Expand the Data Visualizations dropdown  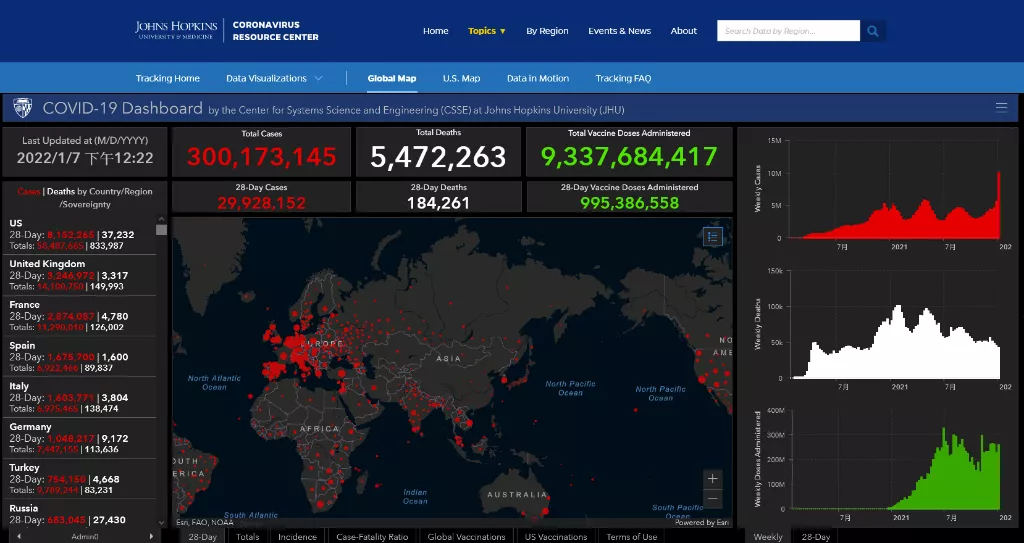pos(274,78)
